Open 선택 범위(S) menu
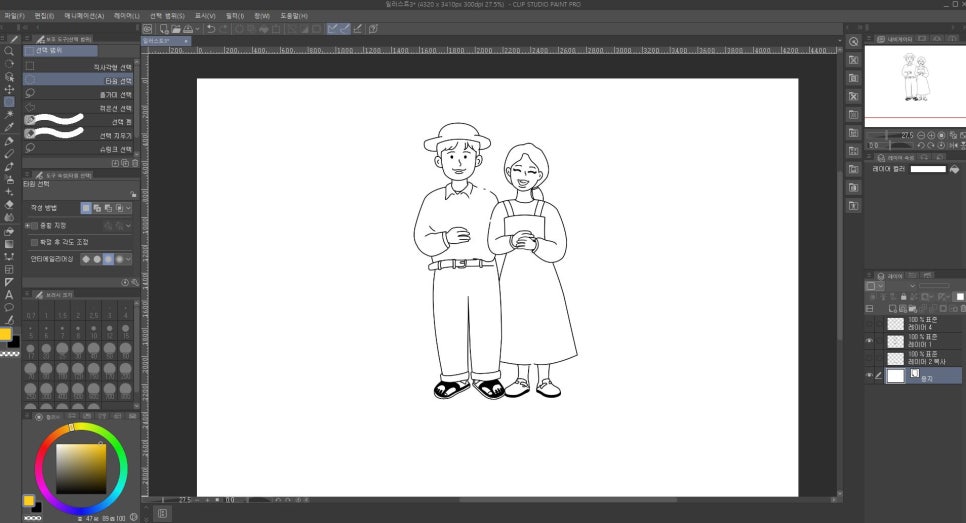Image resolution: width=966 pixels, height=523 pixels. [168, 15]
